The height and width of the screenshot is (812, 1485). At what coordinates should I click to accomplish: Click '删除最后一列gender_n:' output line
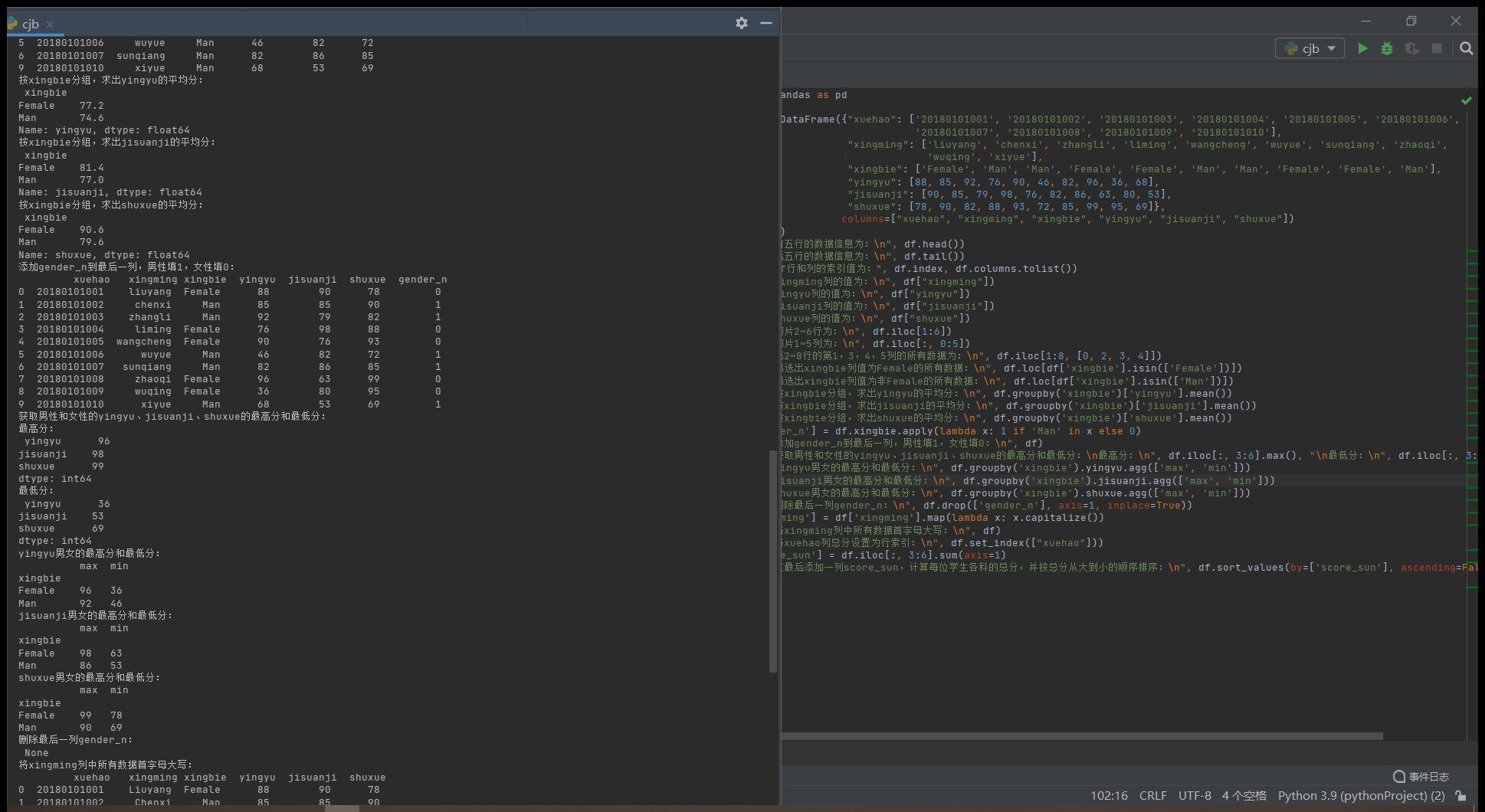76,740
